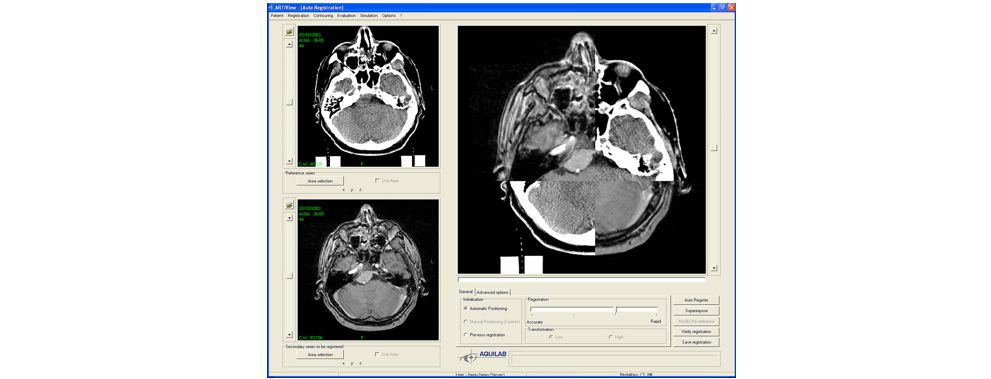Image resolution: width=991 pixels, height=379 pixels.
Task: Click fused view scroll down arrow
Action: pyautogui.click(x=714, y=268)
